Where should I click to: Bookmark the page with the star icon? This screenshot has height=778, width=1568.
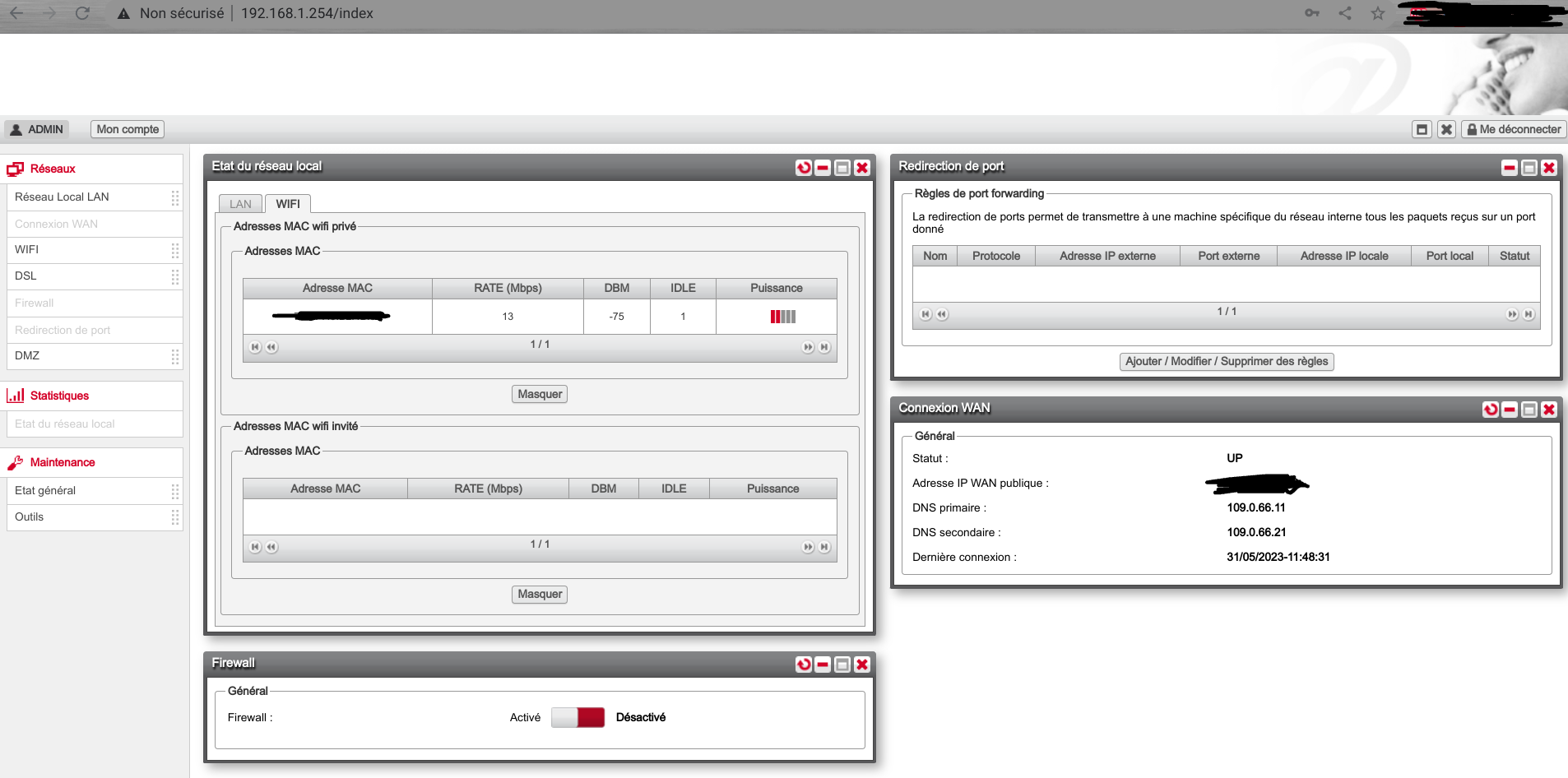(1378, 13)
